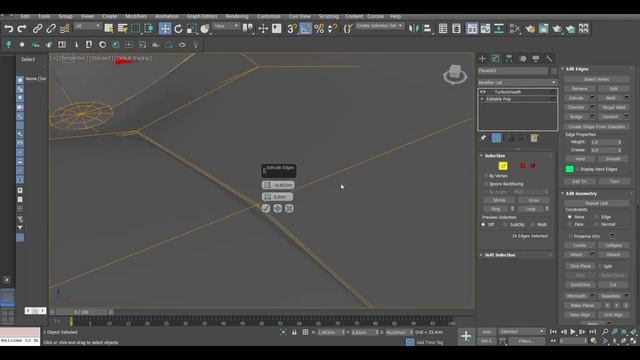Enable the Display Hard Edges checkbox
Image resolution: width=640 pixels, height=360 pixels.
coord(577,169)
